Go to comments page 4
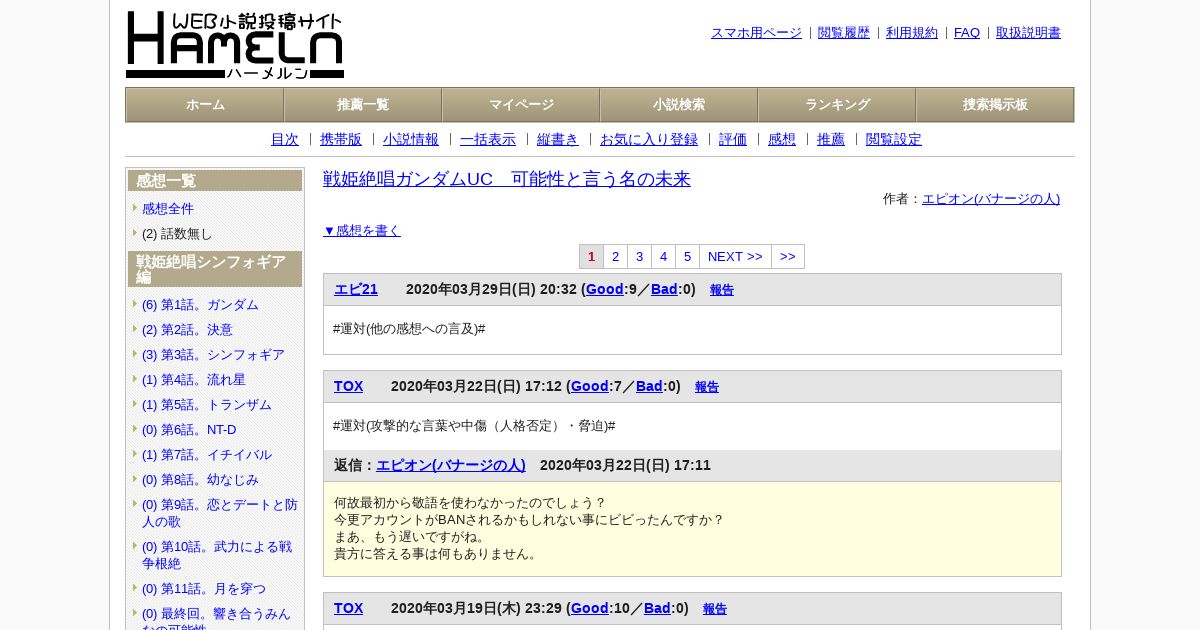Screen dimensions: 1200x630 [x=663, y=257]
